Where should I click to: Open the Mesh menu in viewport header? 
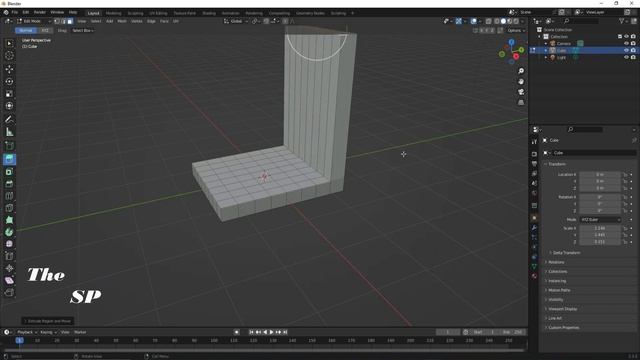point(122,21)
